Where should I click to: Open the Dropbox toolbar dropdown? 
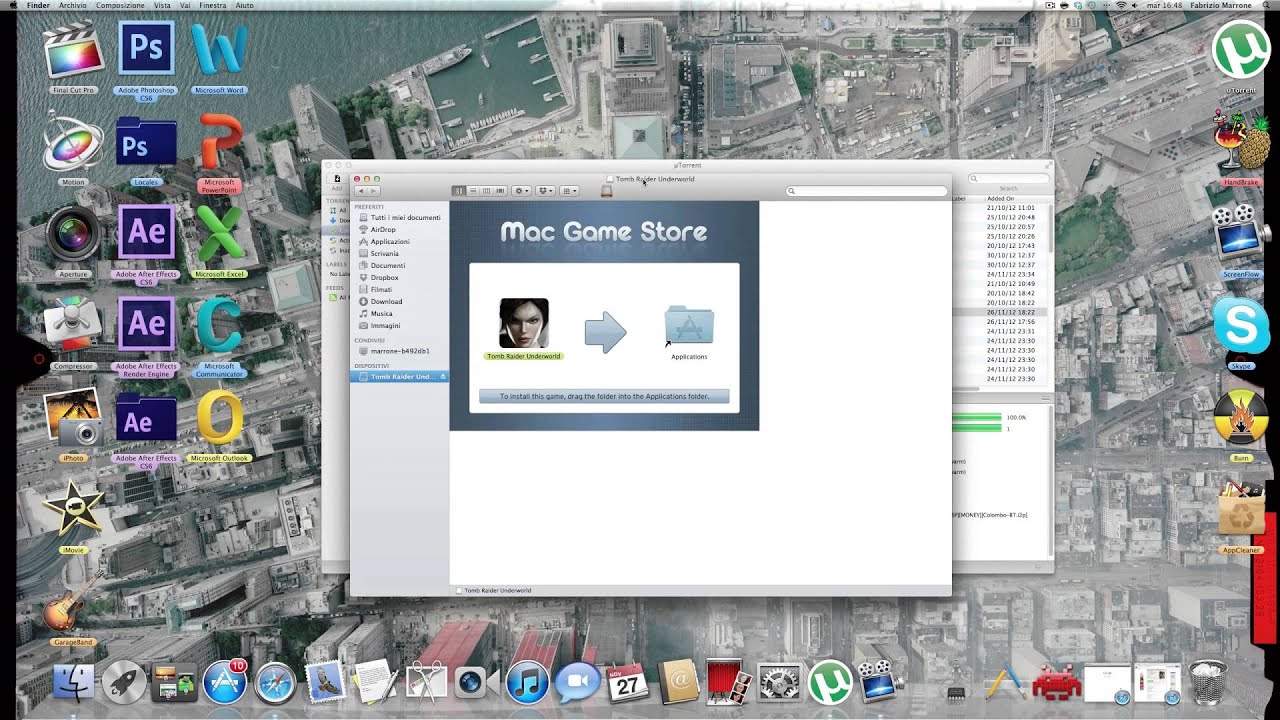545,191
